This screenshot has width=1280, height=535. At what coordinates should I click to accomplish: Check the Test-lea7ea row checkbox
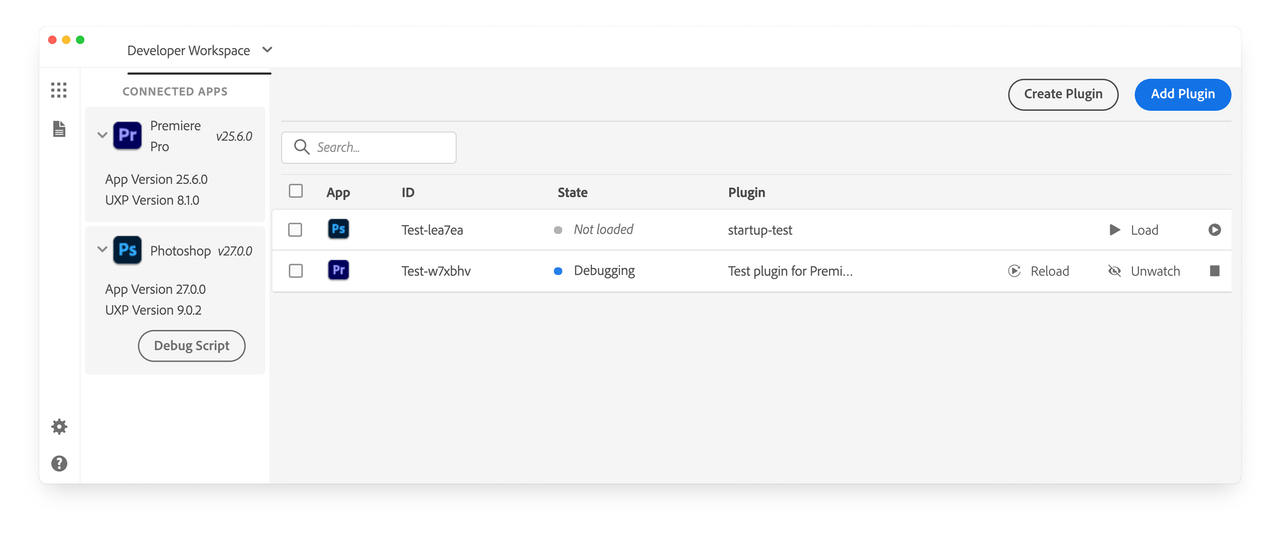tap(296, 230)
